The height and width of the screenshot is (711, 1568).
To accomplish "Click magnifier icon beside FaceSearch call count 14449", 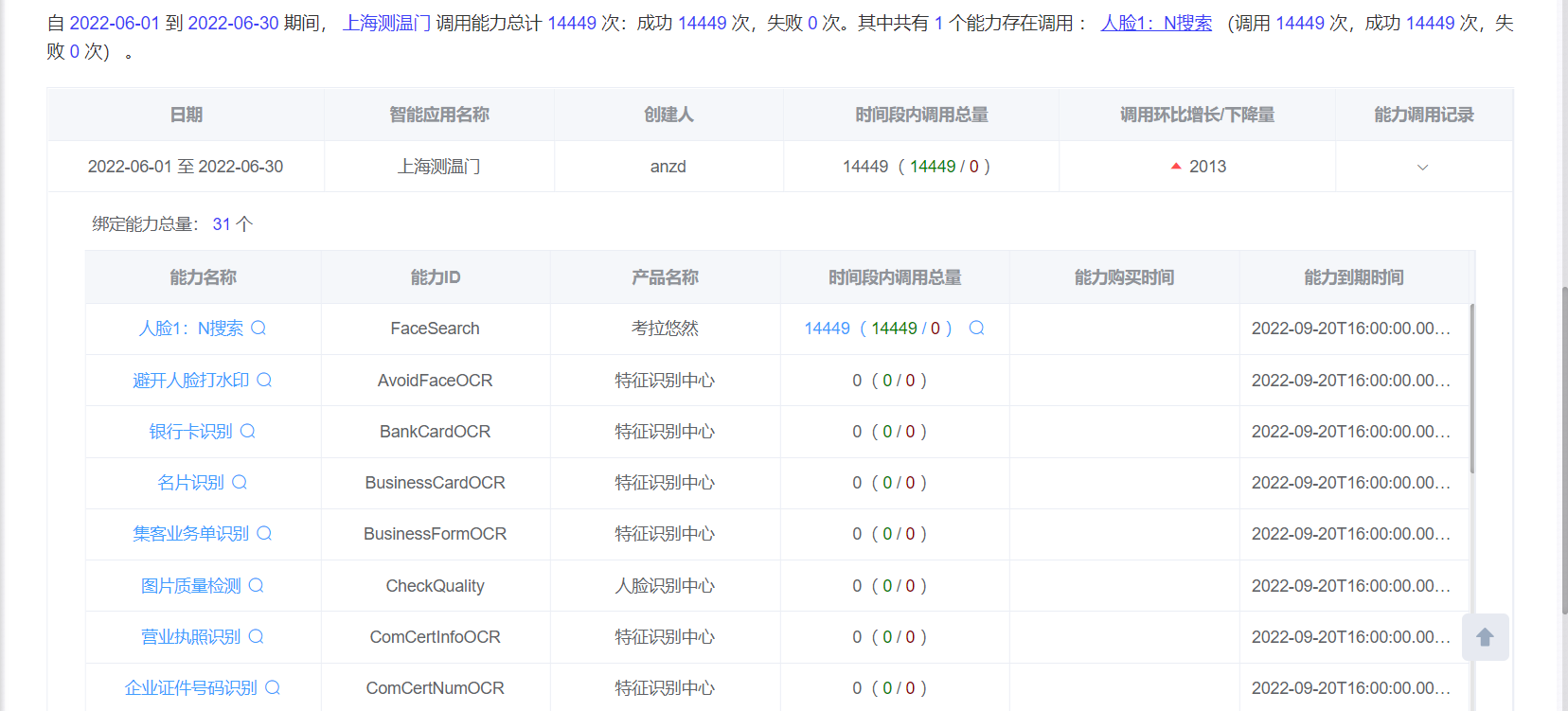I will (977, 328).
